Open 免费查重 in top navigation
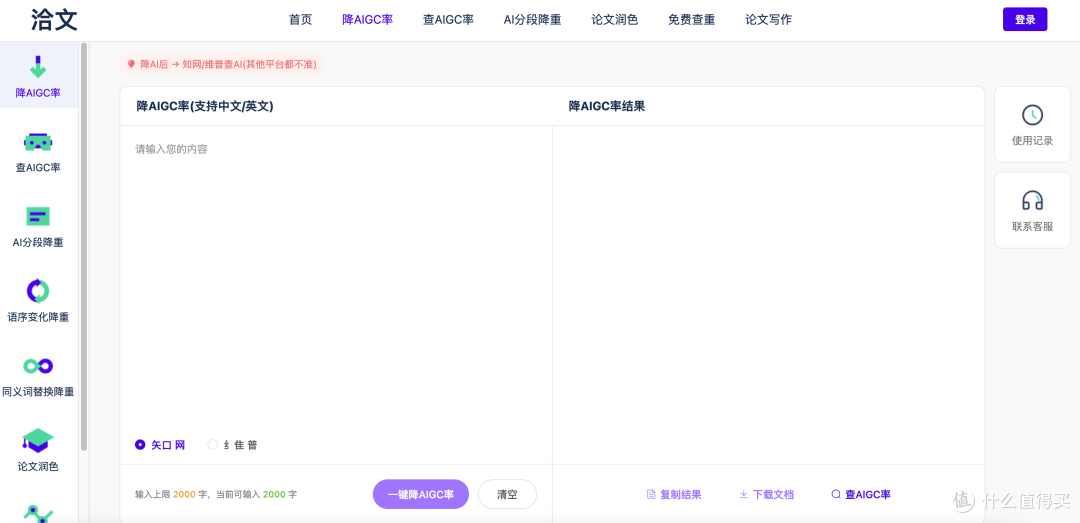The height and width of the screenshot is (523, 1080). coord(692,19)
